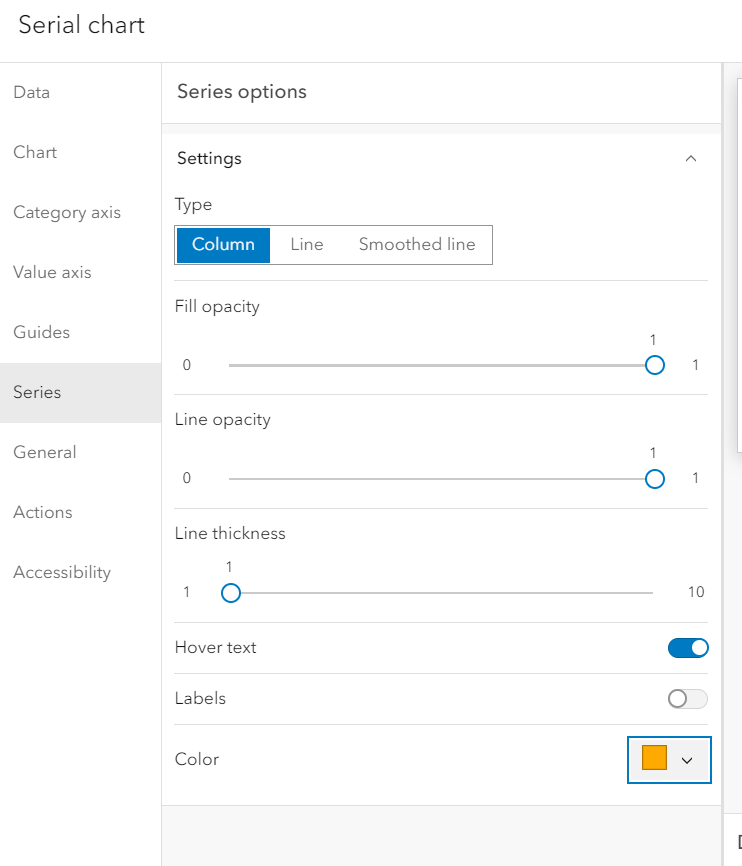Image resolution: width=742 pixels, height=866 pixels.
Task: Click the orange color swatch
Action: (x=654, y=759)
